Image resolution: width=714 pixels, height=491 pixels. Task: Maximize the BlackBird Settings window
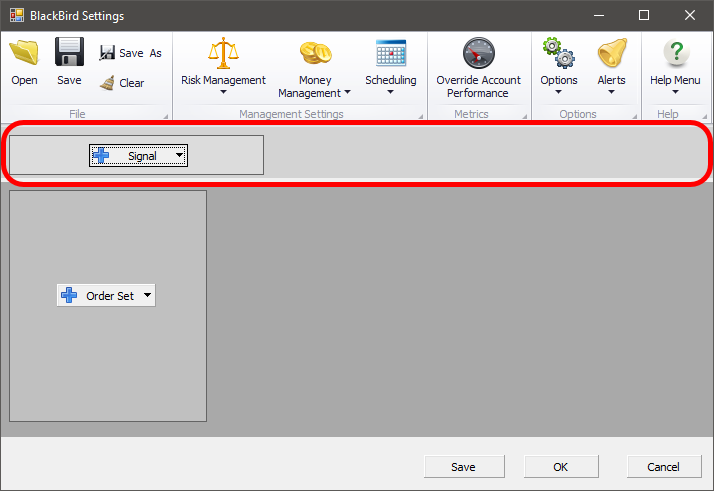[644, 15]
